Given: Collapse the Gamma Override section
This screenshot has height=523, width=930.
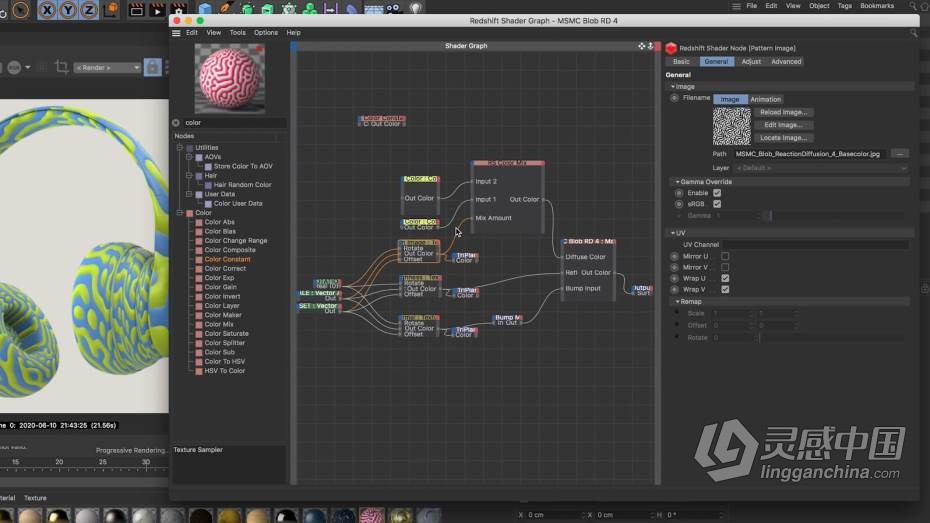Looking at the screenshot, I should 677,182.
